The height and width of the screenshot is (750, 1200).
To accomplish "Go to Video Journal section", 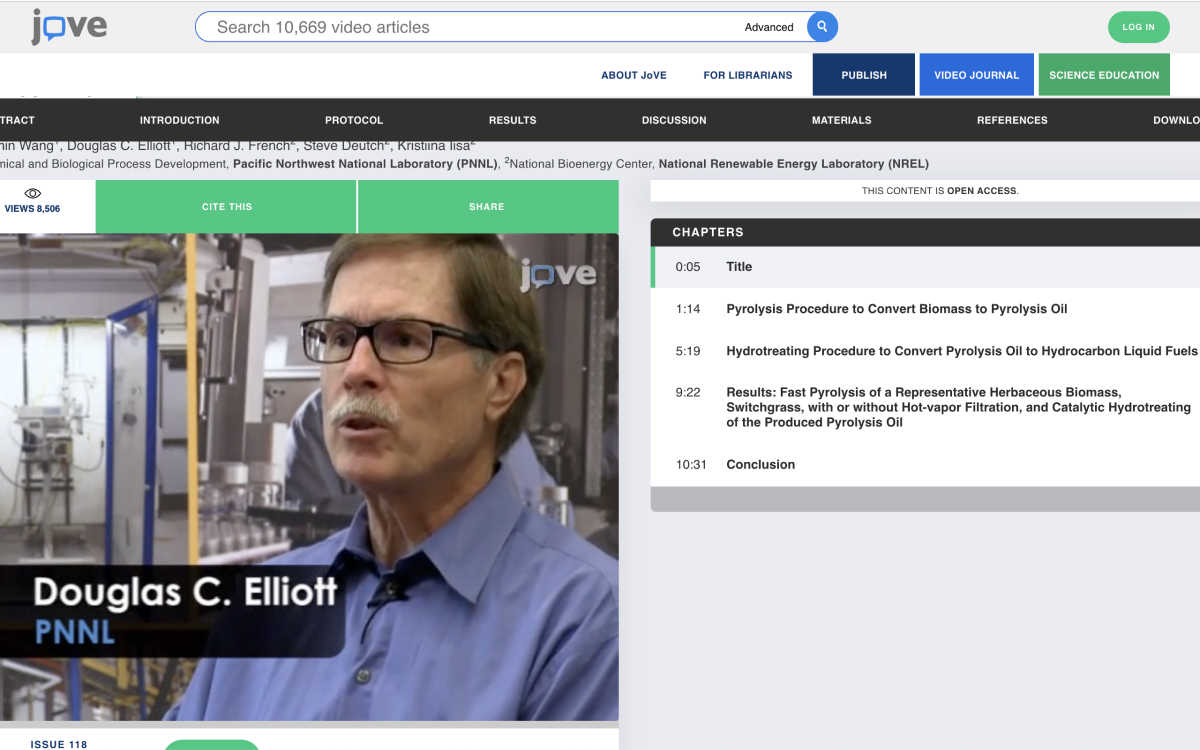I will tap(976, 75).
